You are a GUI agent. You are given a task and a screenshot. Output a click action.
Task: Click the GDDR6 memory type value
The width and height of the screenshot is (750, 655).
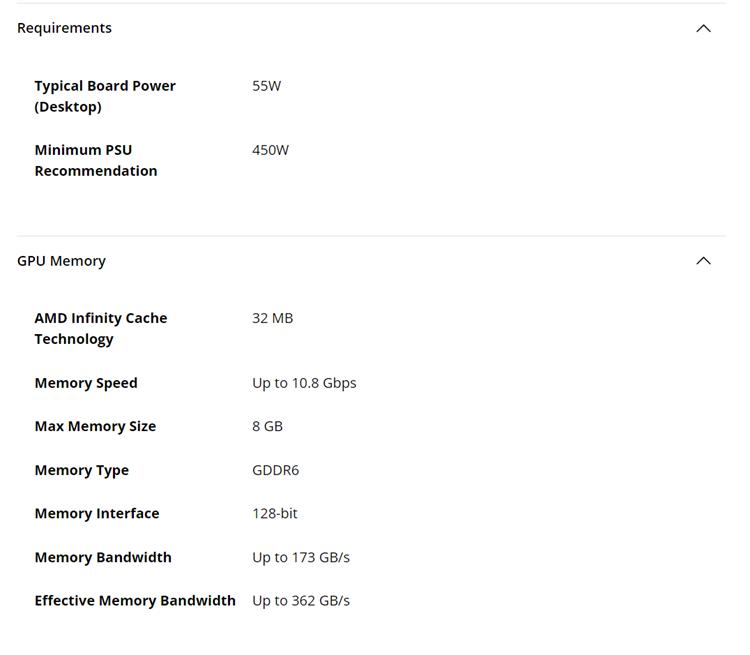coord(275,470)
